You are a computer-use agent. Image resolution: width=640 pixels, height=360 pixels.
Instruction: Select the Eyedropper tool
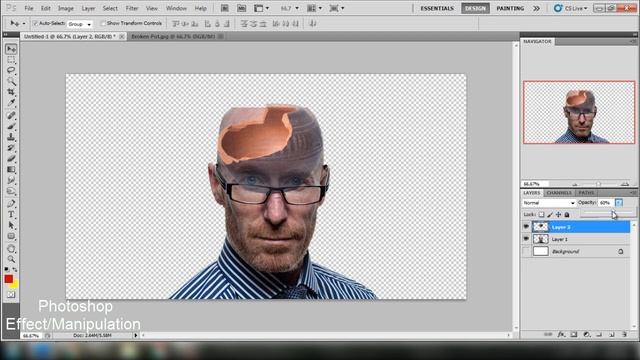11,103
